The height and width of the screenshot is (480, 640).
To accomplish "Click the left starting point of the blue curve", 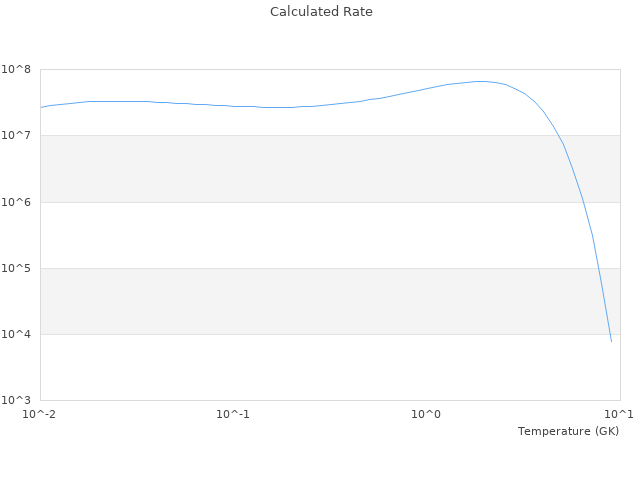I will (x=41, y=107).
